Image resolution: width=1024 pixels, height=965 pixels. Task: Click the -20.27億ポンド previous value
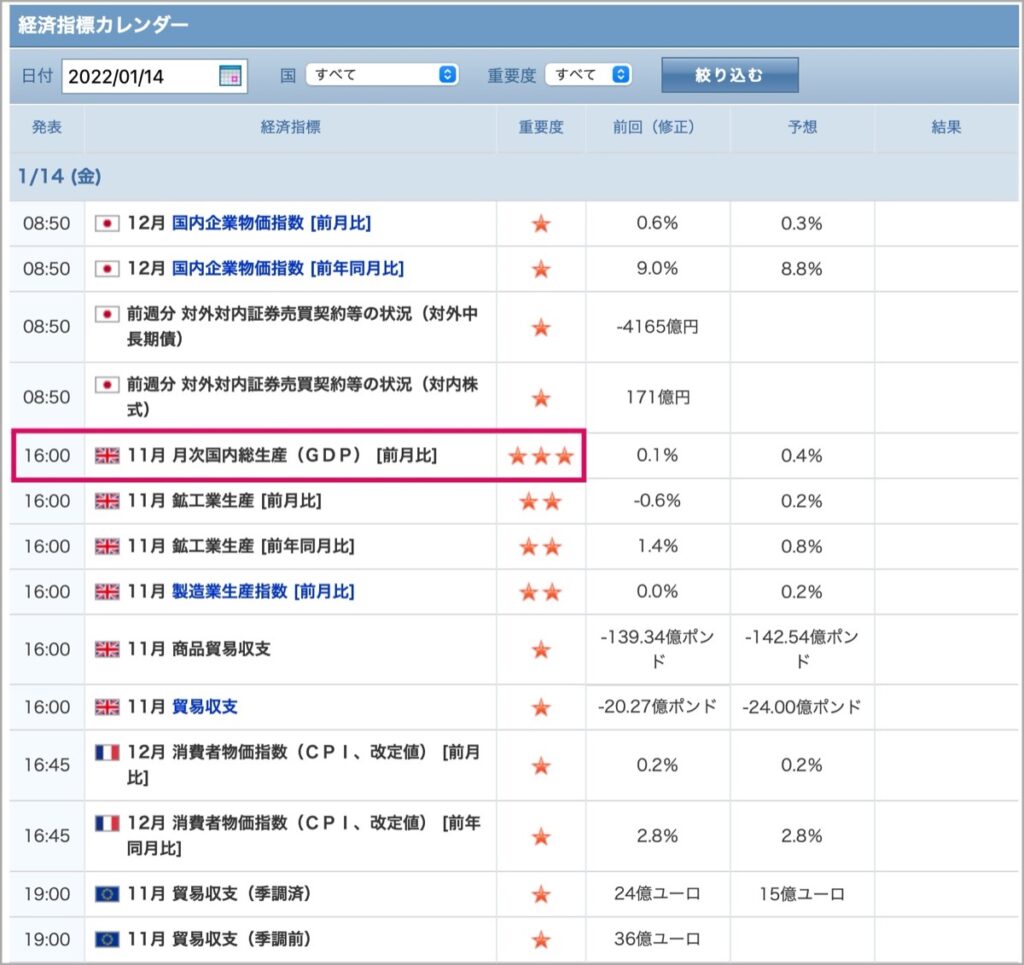pos(658,706)
